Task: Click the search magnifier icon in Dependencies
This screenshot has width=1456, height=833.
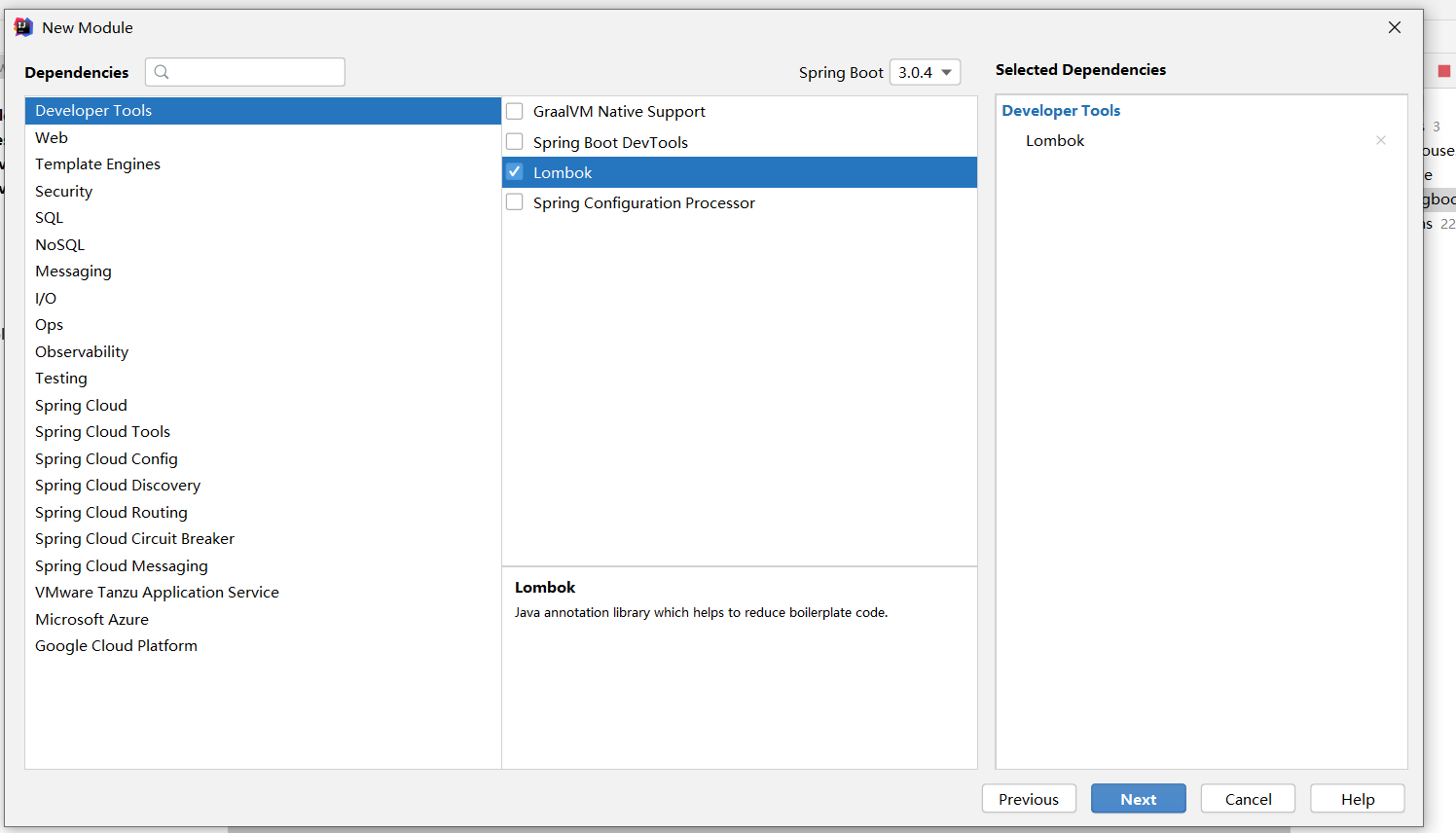Action: [x=162, y=72]
